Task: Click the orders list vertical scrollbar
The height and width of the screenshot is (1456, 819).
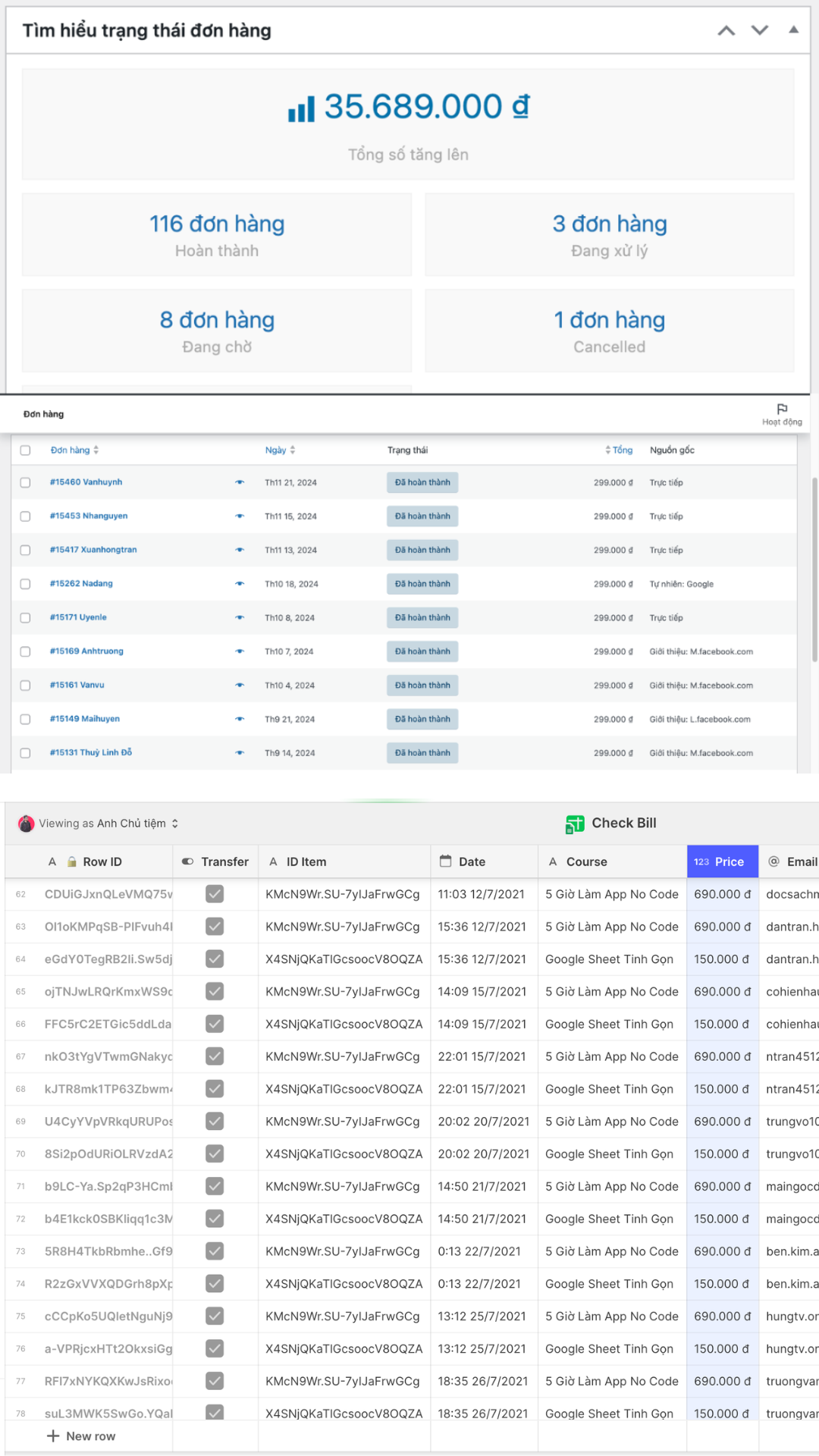Action: click(x=814, y=570)
